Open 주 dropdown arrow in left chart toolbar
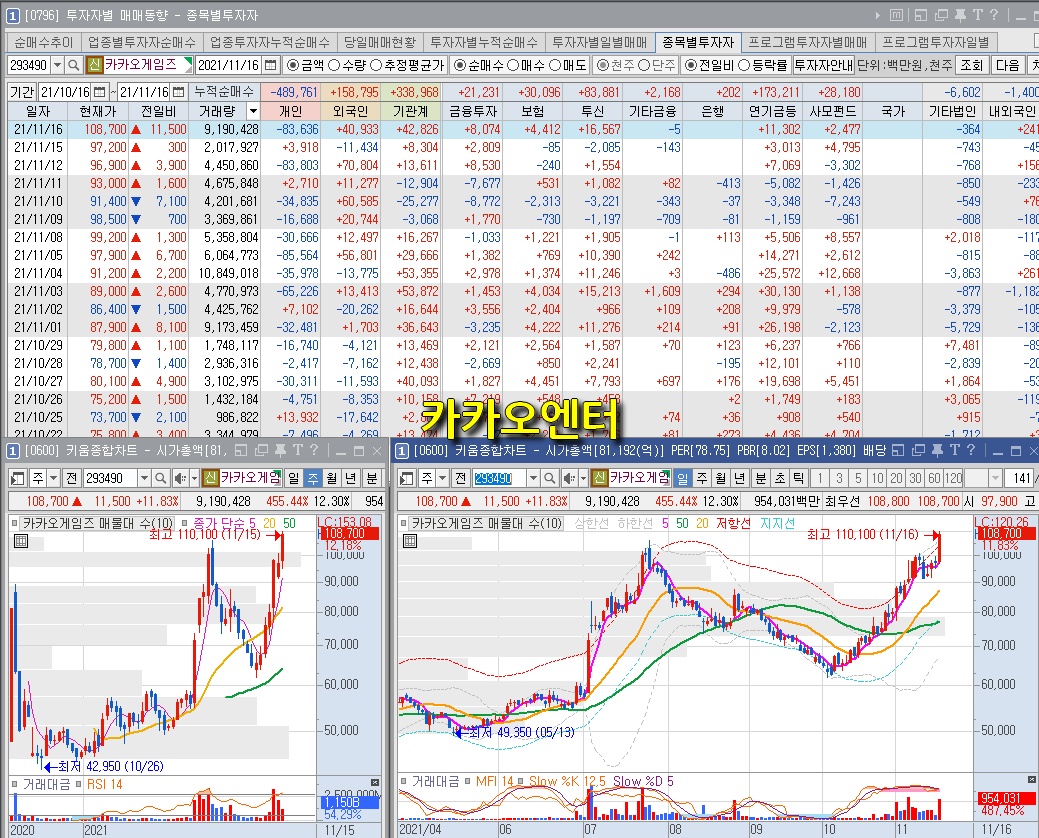This screenshot has width=1039, height=838. [x=53, y=478]
